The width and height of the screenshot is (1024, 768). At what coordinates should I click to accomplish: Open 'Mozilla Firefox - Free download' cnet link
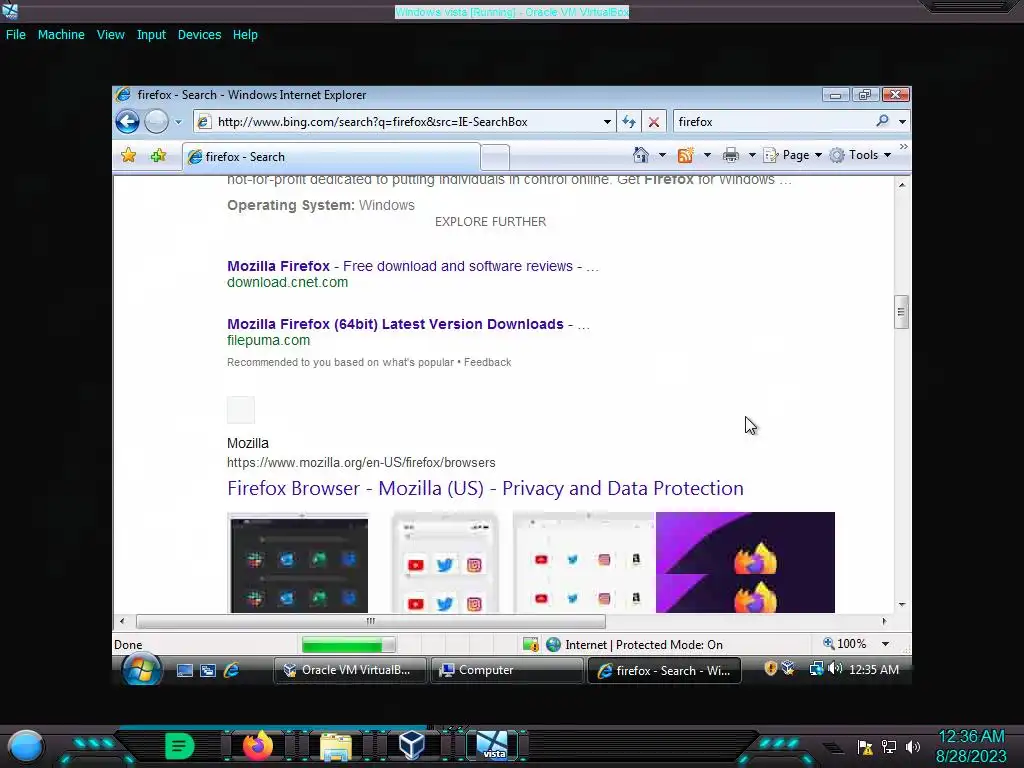[x=412, y=266]
